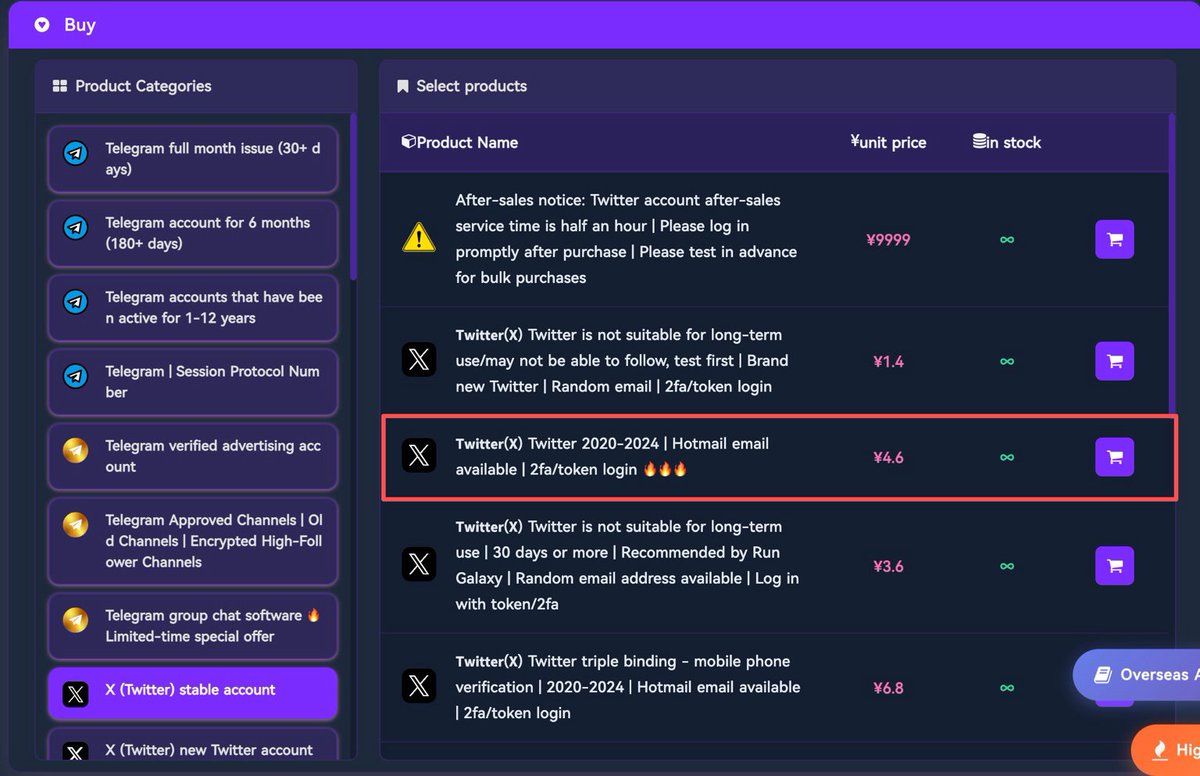
Task: Click X logo on ¥1.4 product row
Action: coord(419,360)
